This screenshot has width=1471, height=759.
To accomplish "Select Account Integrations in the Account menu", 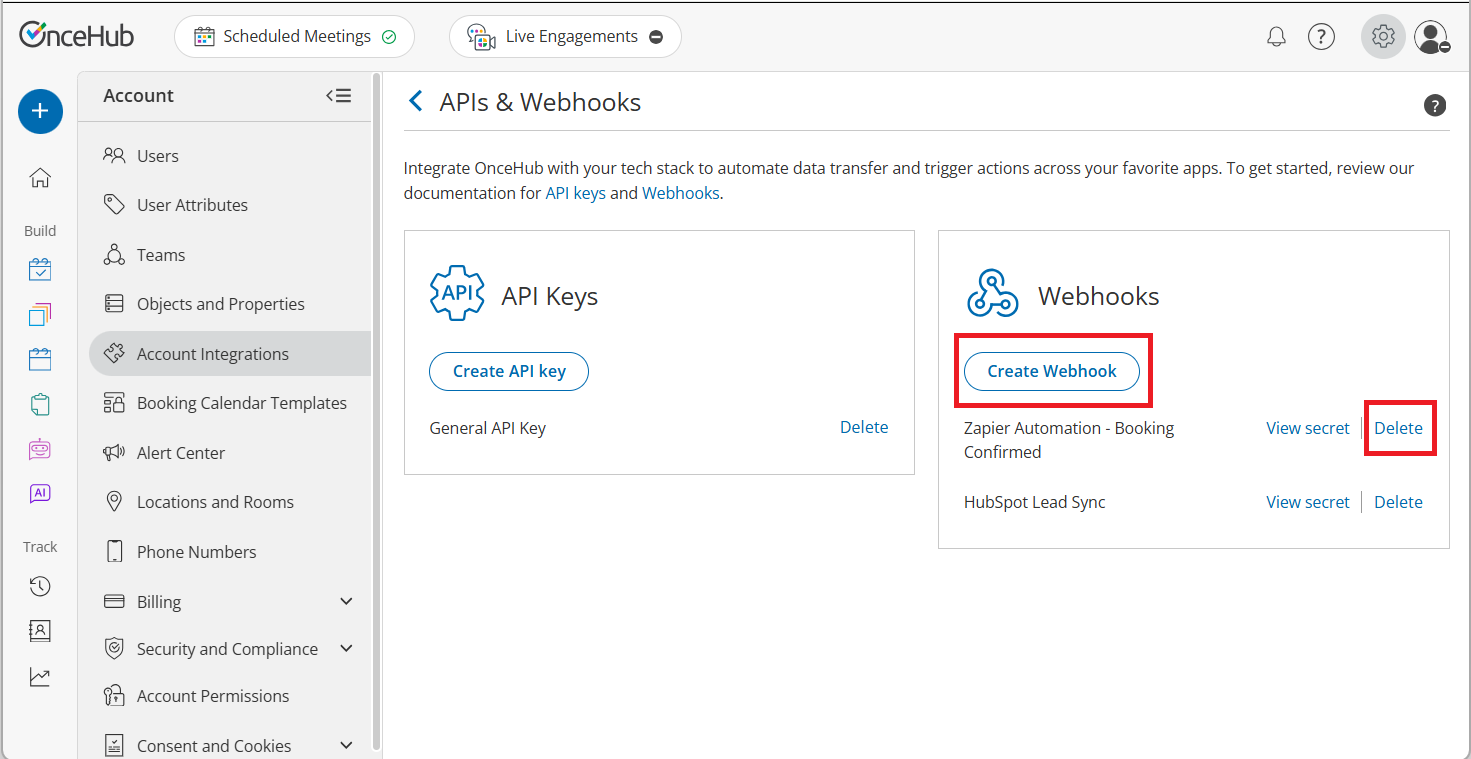I will (213, 353).
